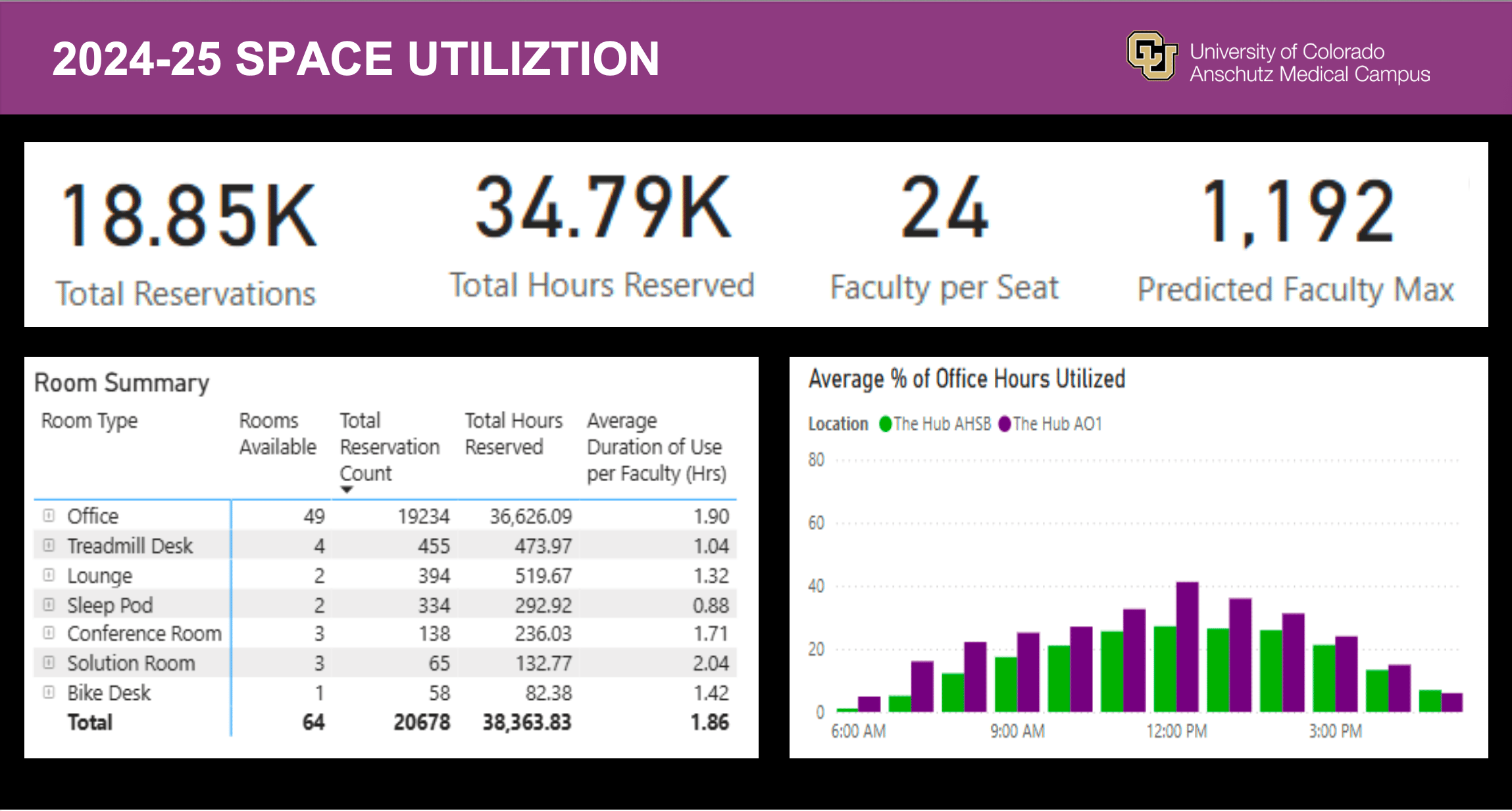Expand the Conference Room row

pyautogui.click(x=49, y=633)
